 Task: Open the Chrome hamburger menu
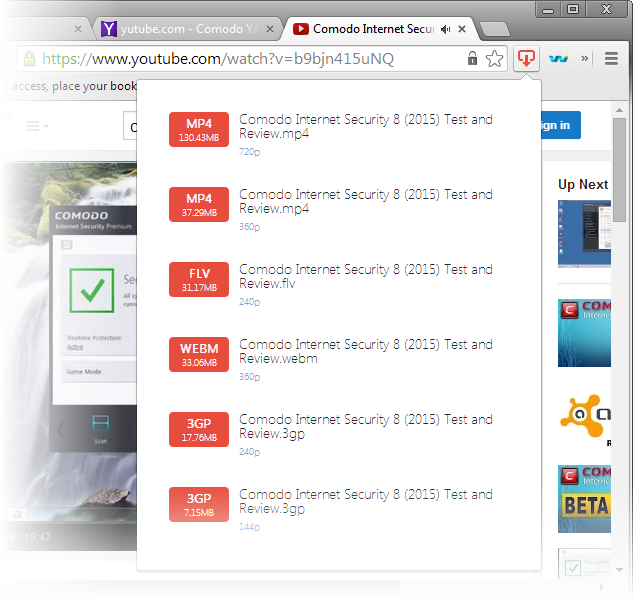click(x=611, y=59)
